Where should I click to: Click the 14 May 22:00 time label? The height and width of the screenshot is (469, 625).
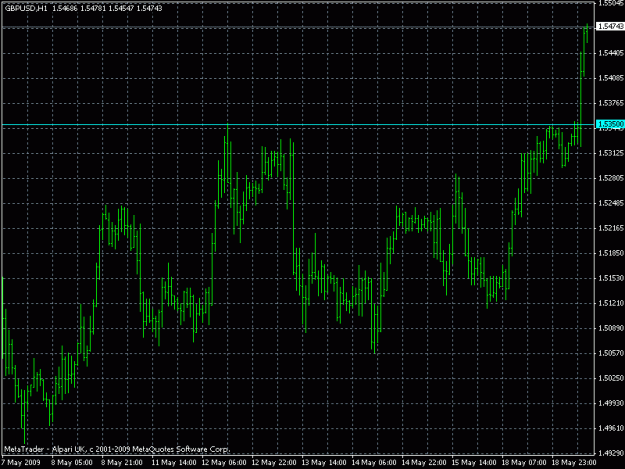tap(424, 463)
